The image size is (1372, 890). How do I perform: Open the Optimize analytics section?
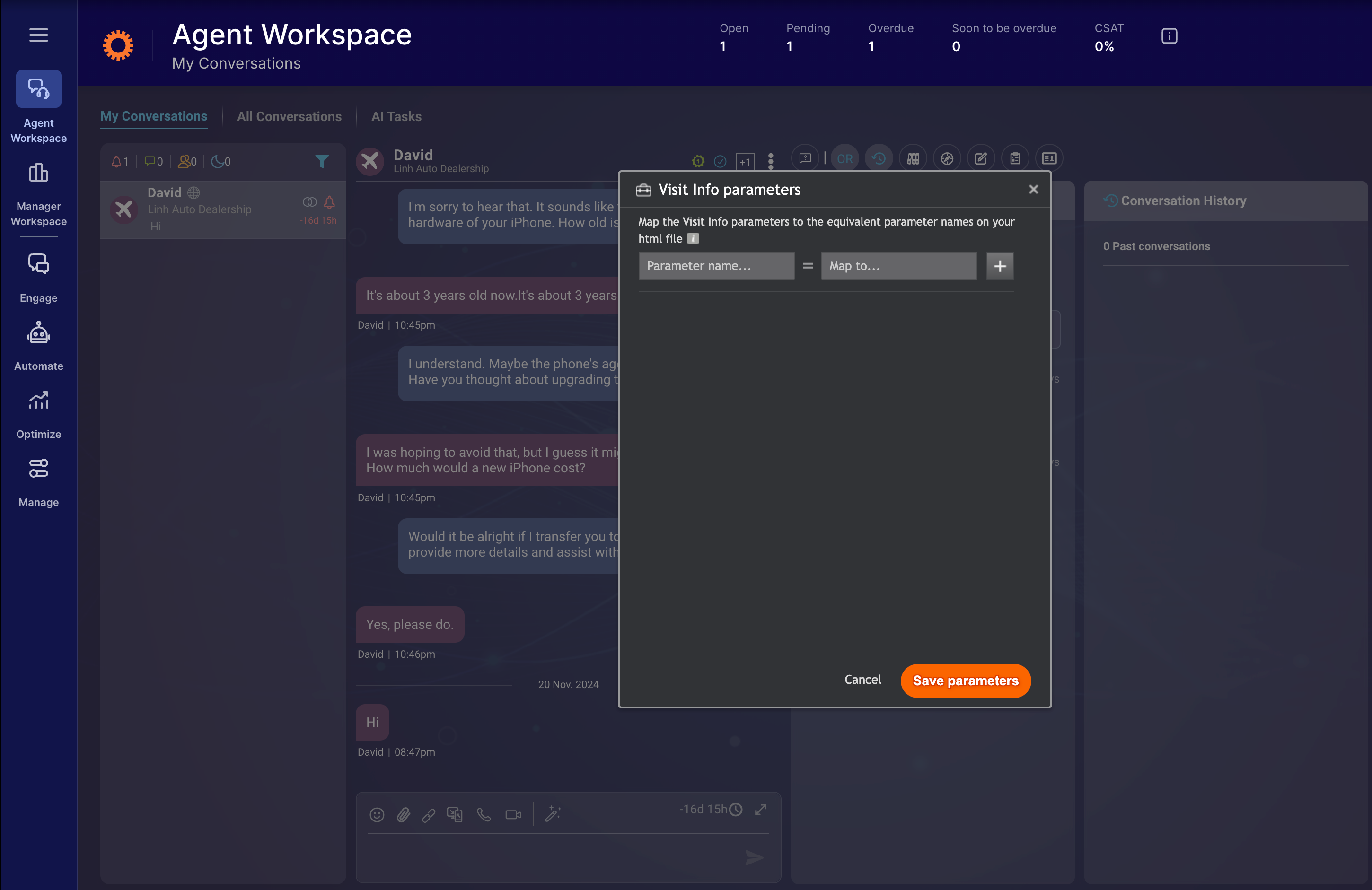(39, 415)
